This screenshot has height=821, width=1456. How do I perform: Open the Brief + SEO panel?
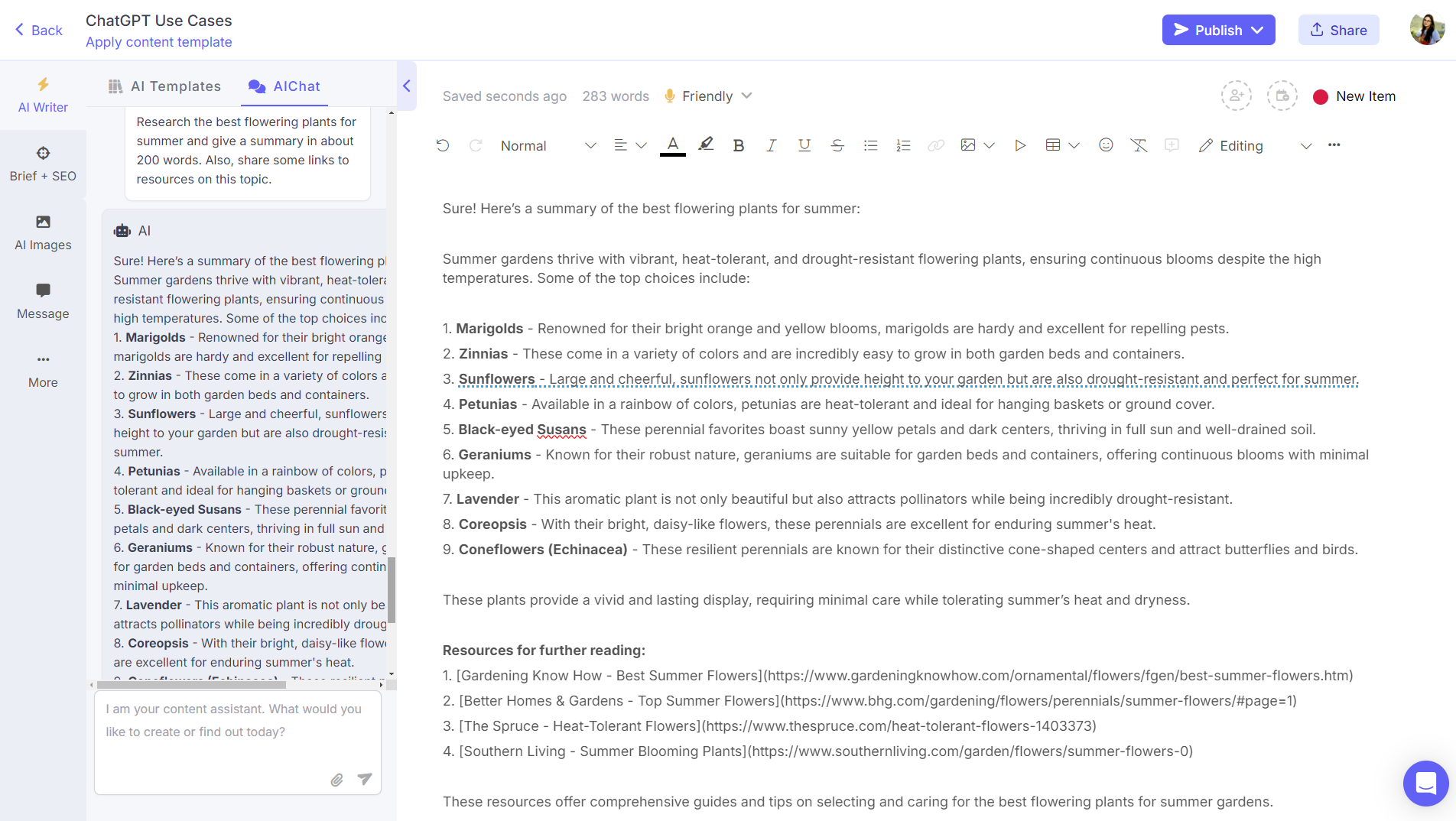point(43,163)
